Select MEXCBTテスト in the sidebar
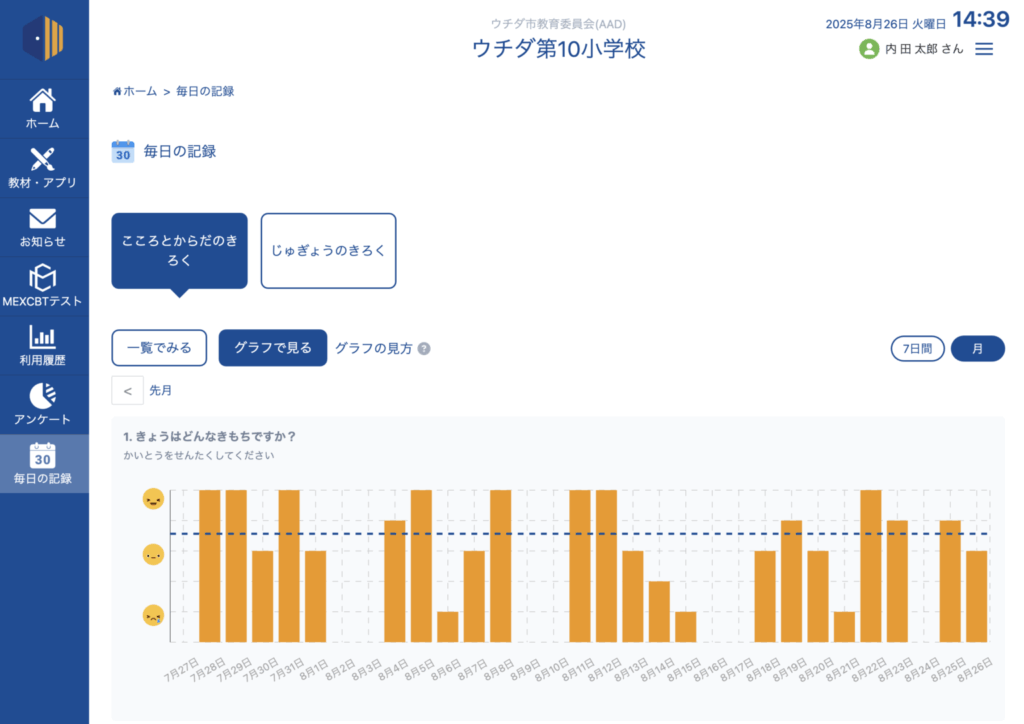The height and width of the screenshot is (724, 1024). [43, 278]
